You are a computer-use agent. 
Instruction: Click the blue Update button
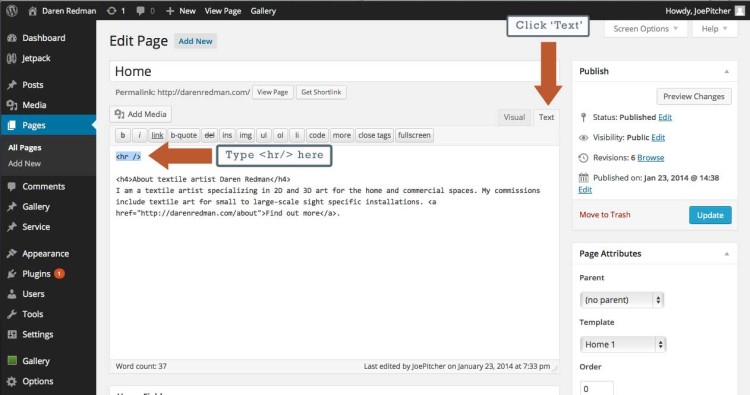[x=710, y=215]
